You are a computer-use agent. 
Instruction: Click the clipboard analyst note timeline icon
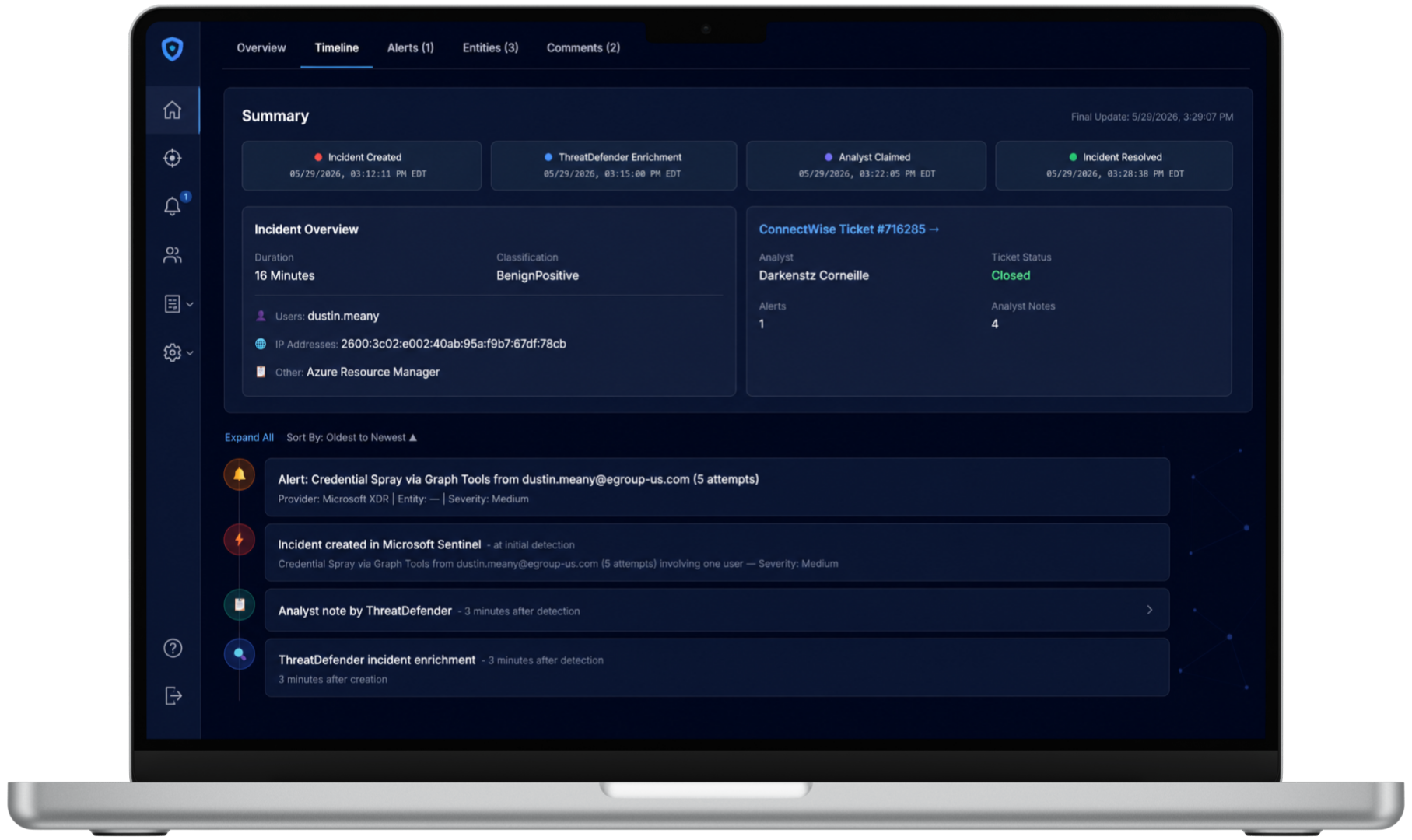point(239,604)
